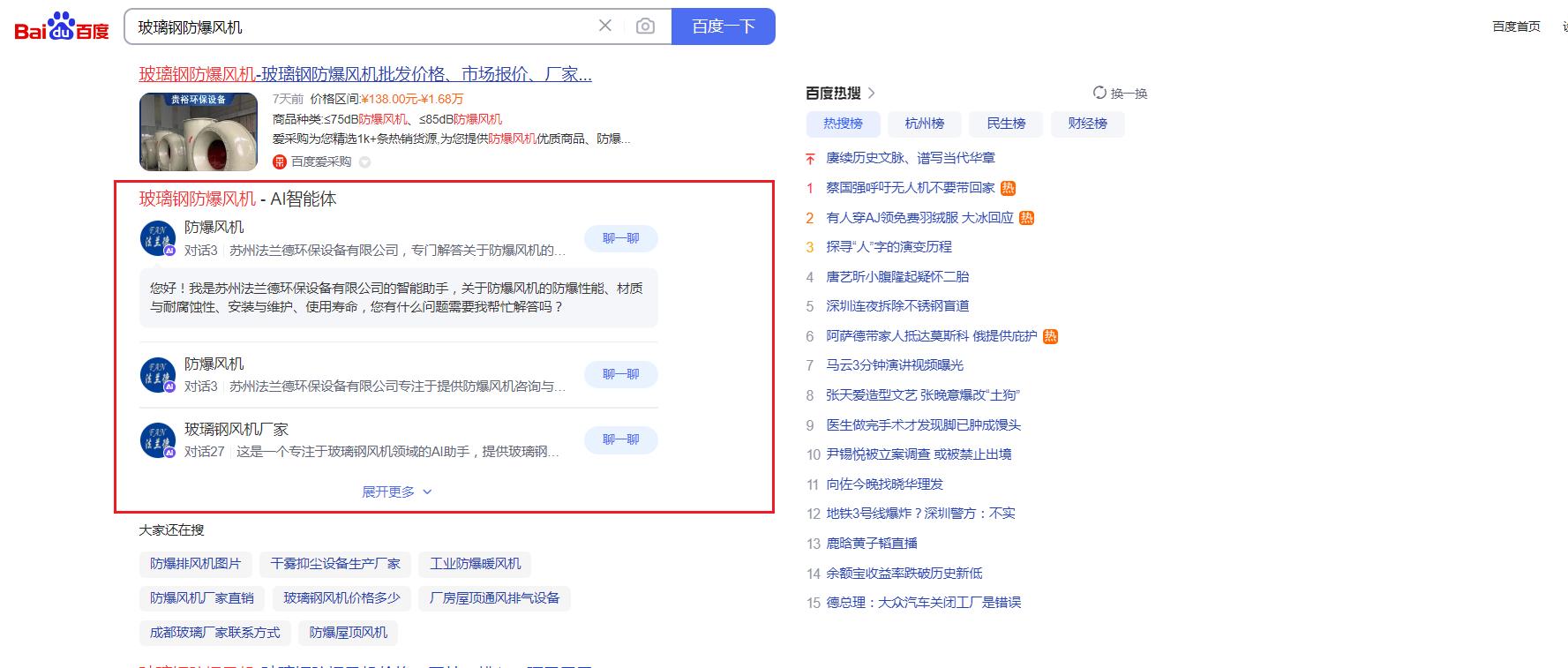This screenshot has width=1568, height=668.
Task: Open hot topic 张天爱造型文艺 张晚意爆改
Action: [x=923, y=395]
